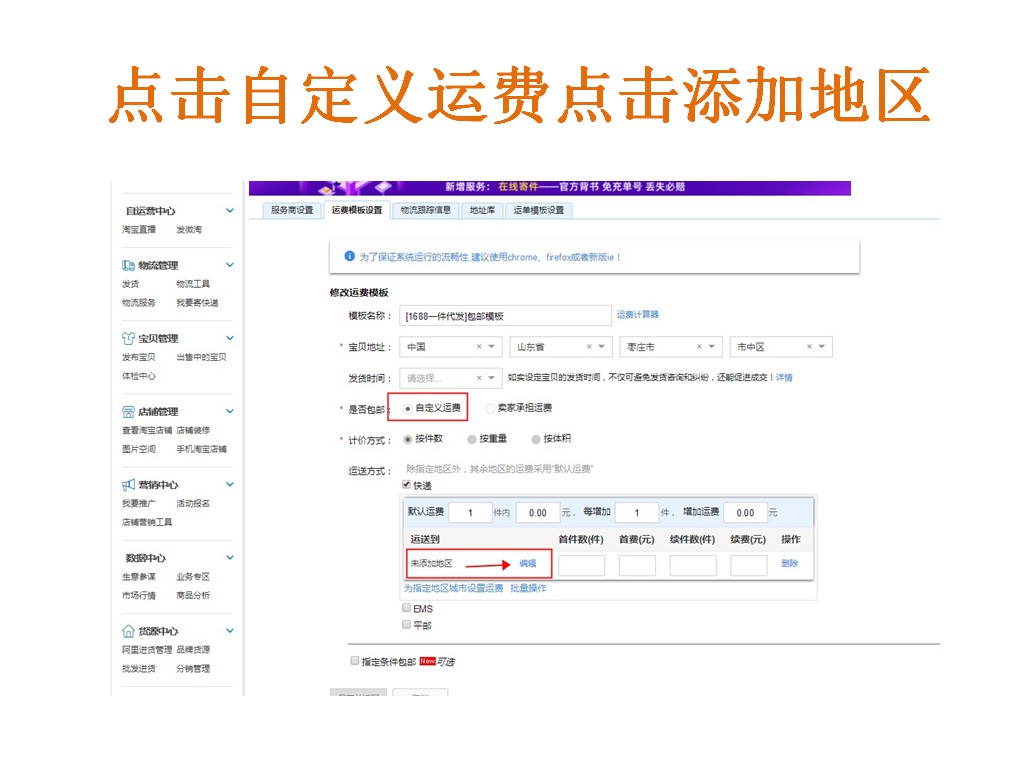Switch to the 物流跟踪信息 tab

click(427, 209)
